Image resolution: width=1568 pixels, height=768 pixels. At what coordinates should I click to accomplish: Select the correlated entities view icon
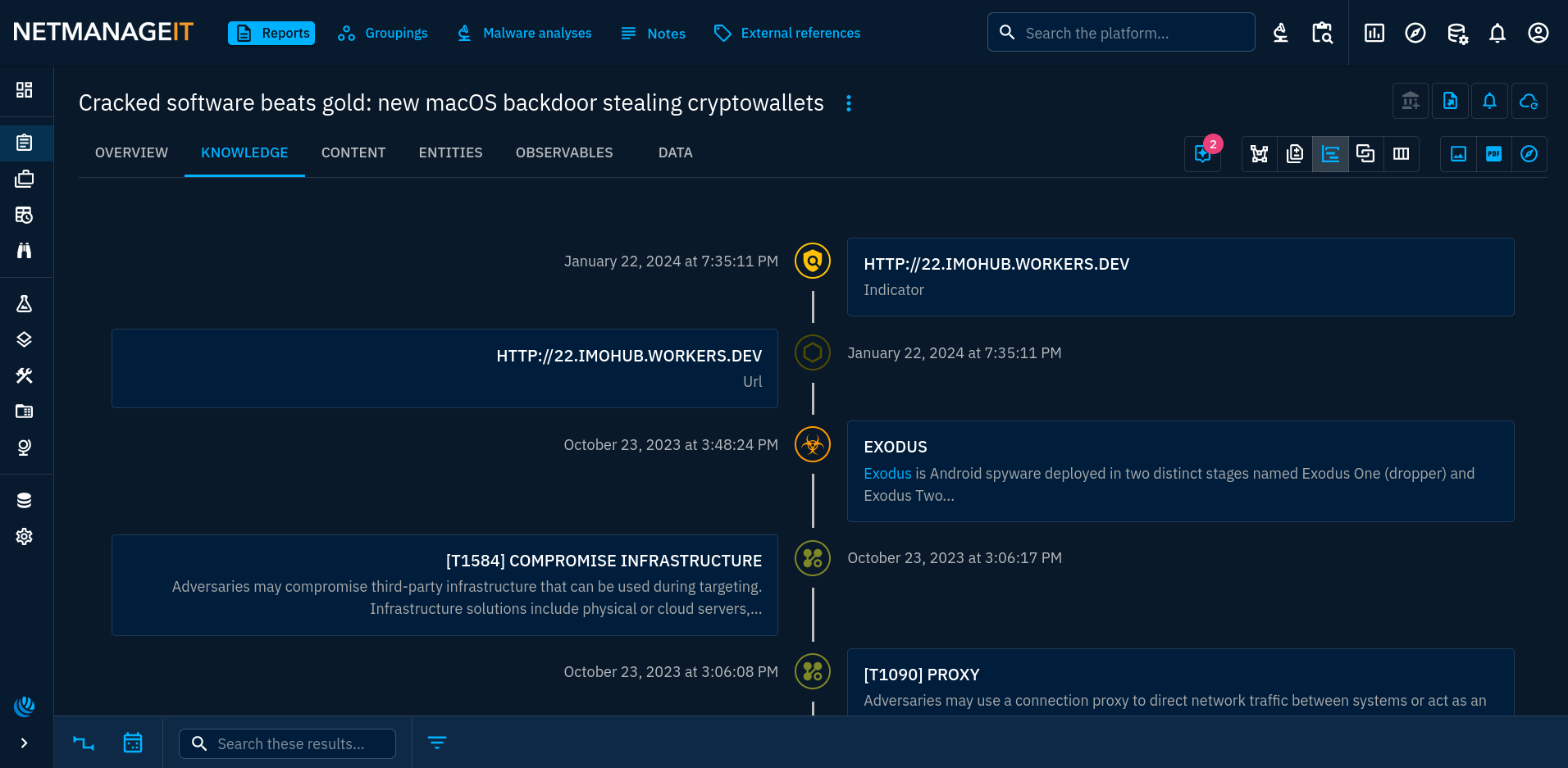[x=1366, y=154]
